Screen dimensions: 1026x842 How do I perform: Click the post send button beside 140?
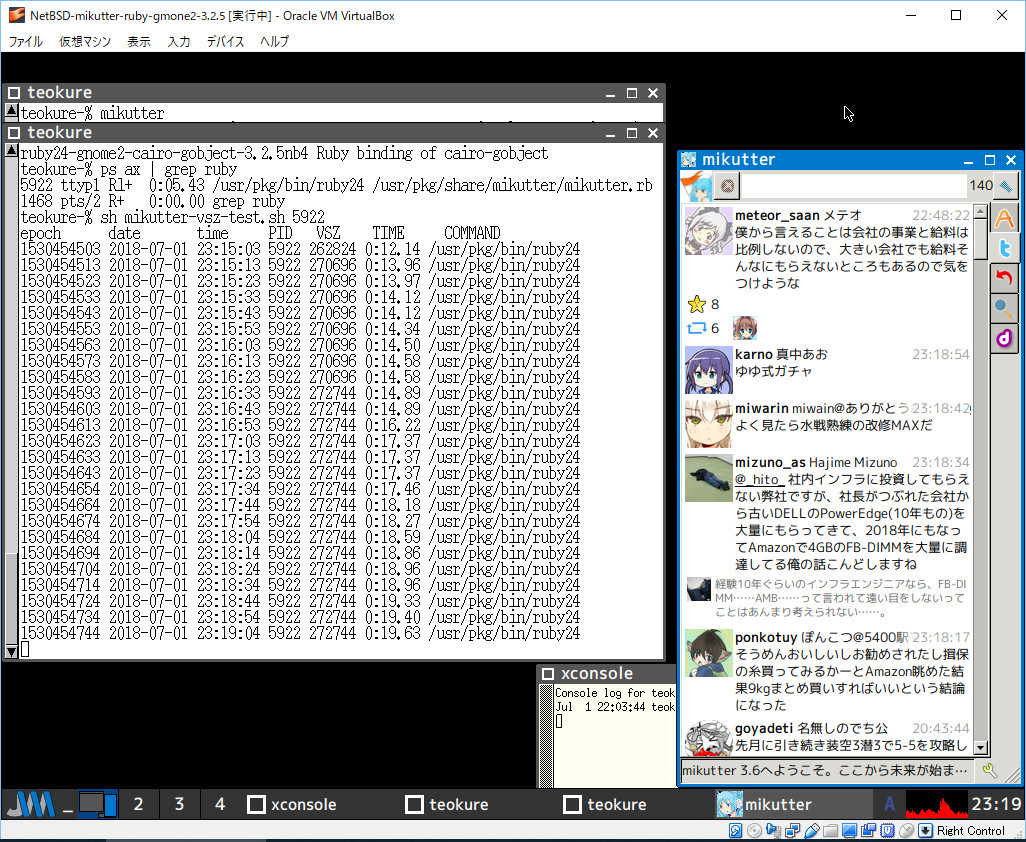(x=1006, y=185)
